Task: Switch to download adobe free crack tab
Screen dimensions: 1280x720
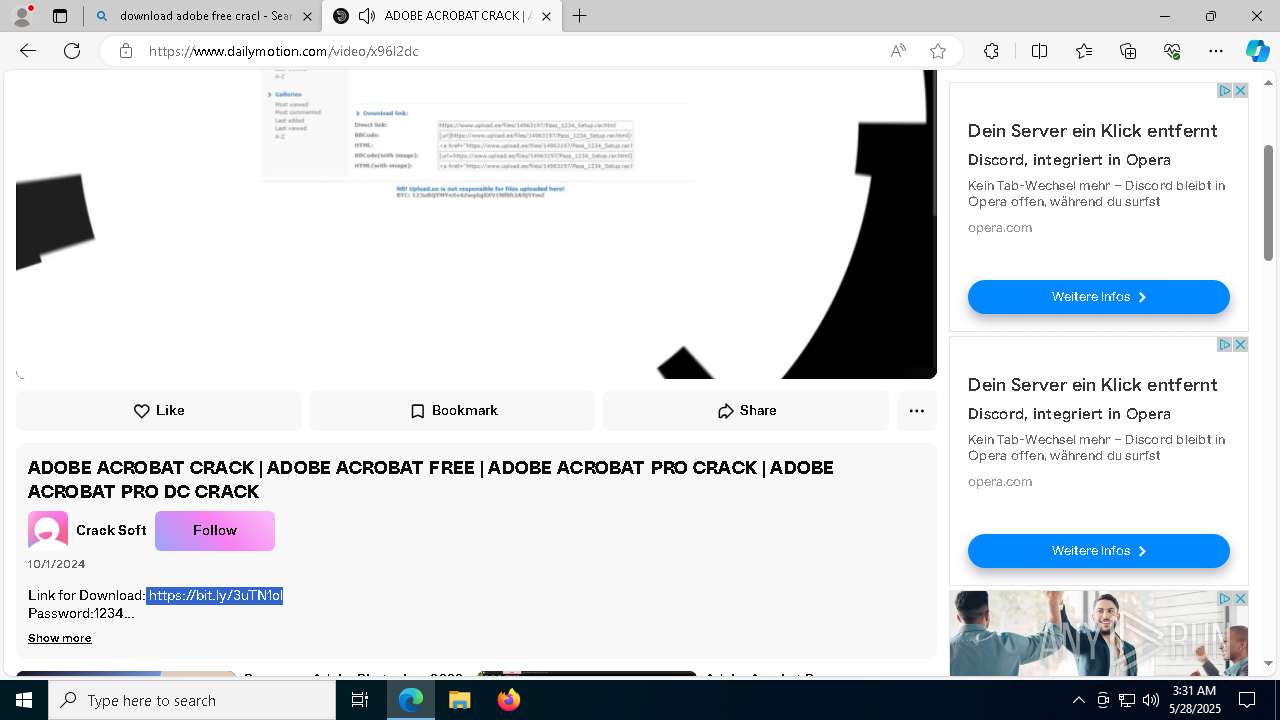Action: click(203, 16)
